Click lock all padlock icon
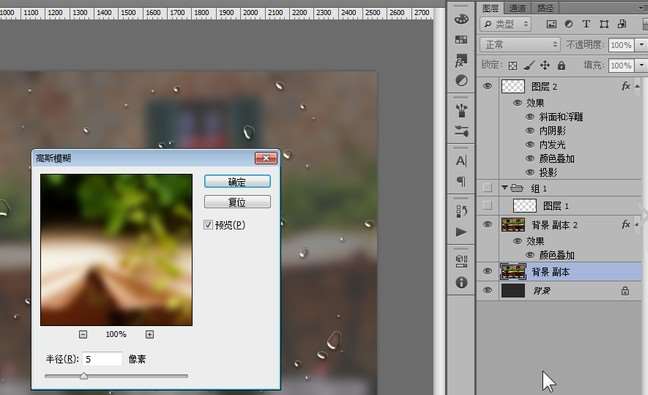This screenshot has width=648, height=395. 561,65
